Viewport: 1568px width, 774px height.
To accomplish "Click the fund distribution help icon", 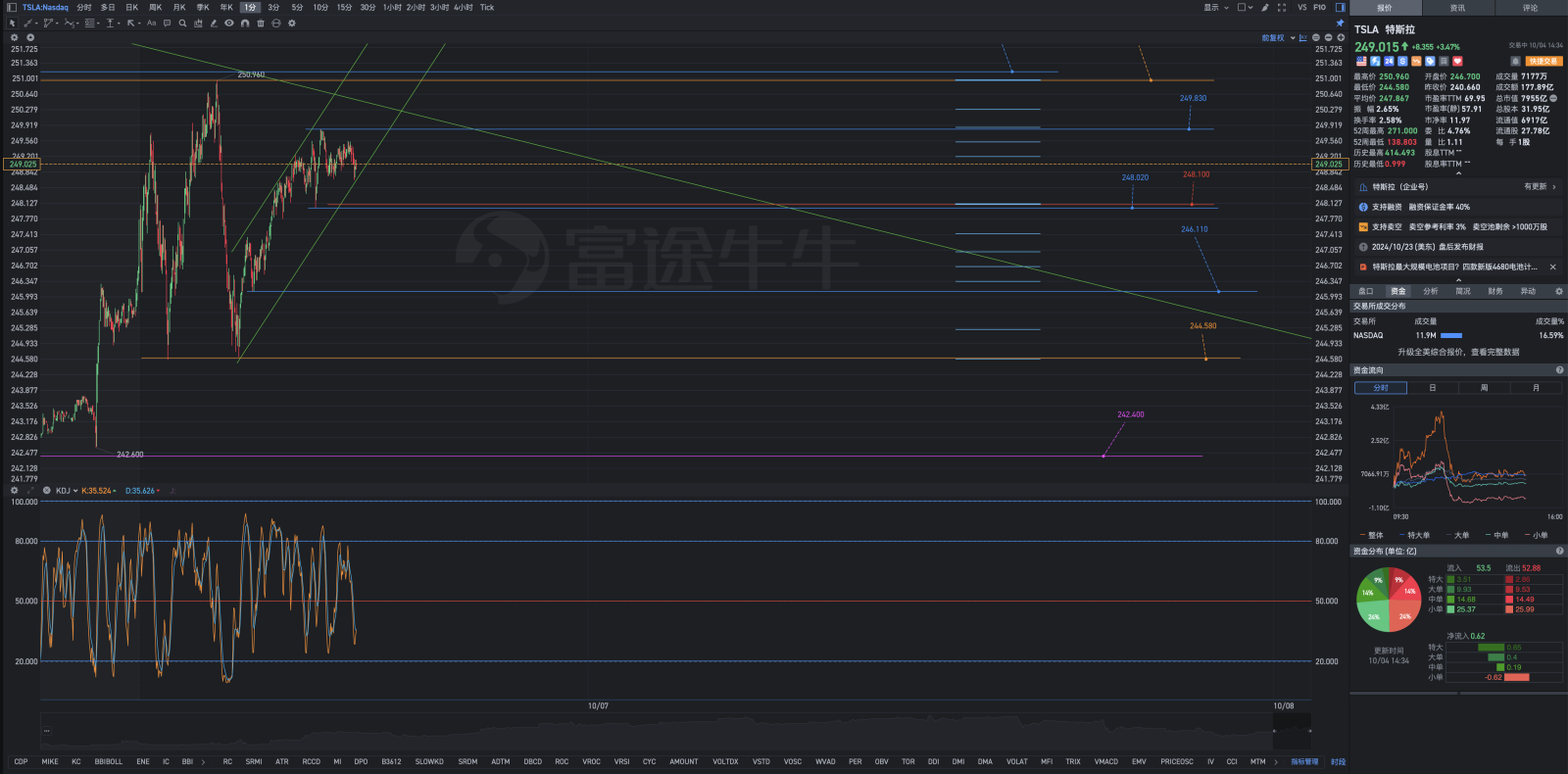I will point(1559,551).
